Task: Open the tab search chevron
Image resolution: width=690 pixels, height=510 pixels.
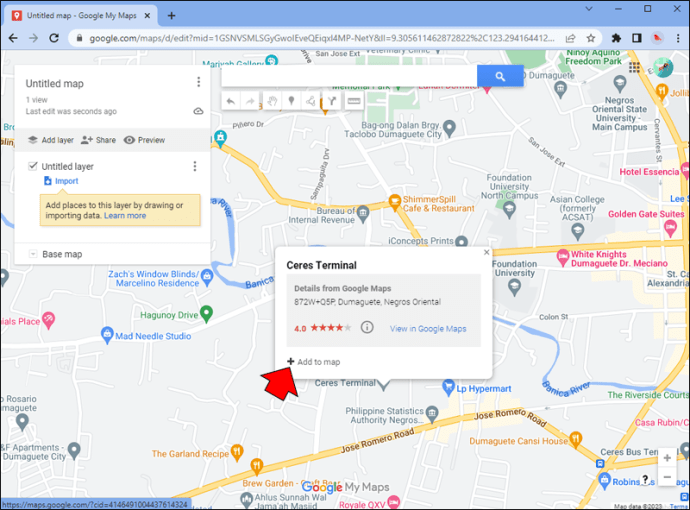Action: (x=588, y=8)
